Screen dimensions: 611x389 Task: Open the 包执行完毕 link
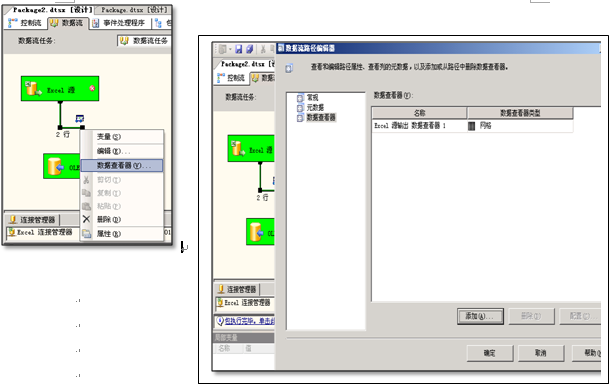(x=250, y=321)
